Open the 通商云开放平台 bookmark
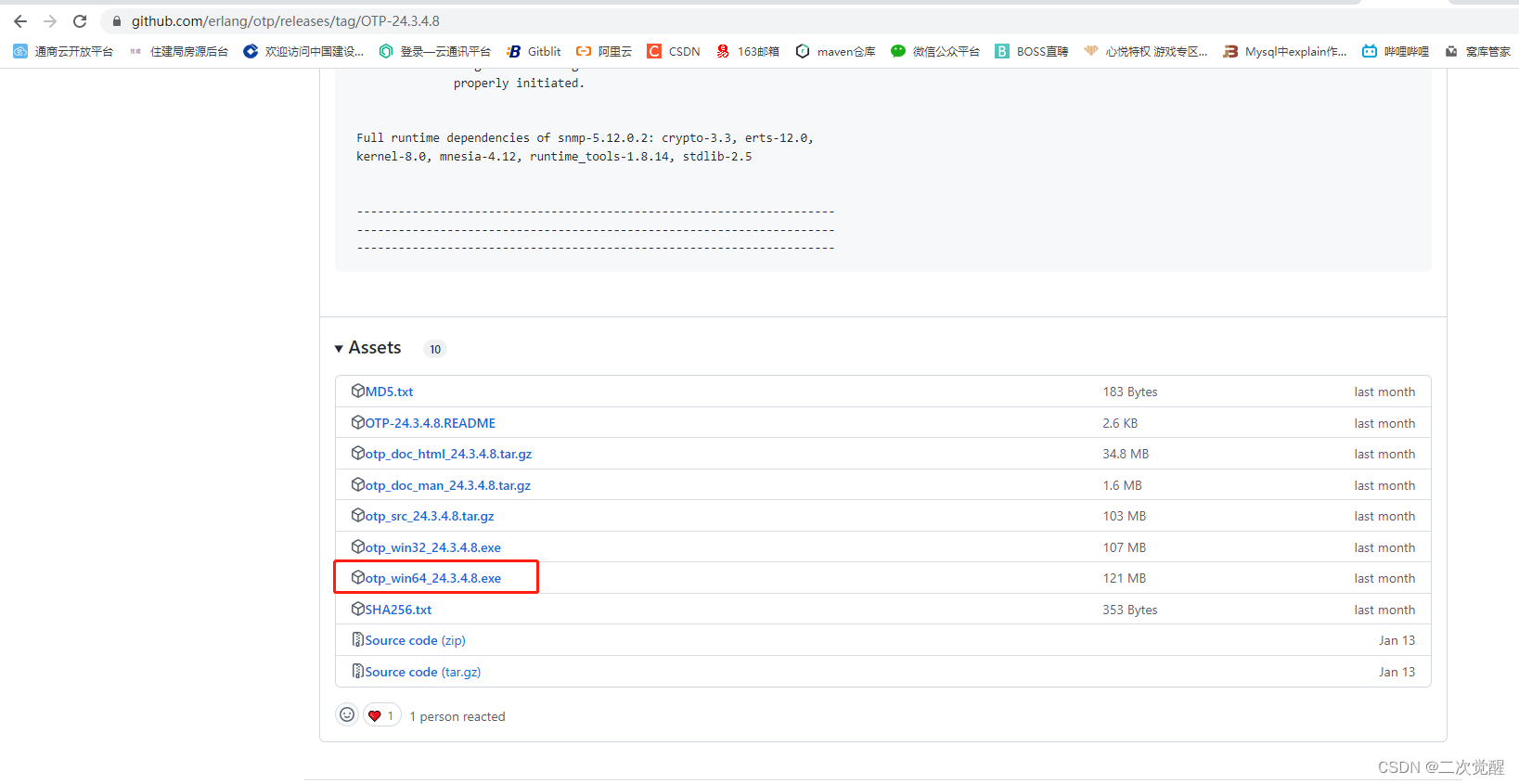The image size is (1519, 784). click(63, 51)
